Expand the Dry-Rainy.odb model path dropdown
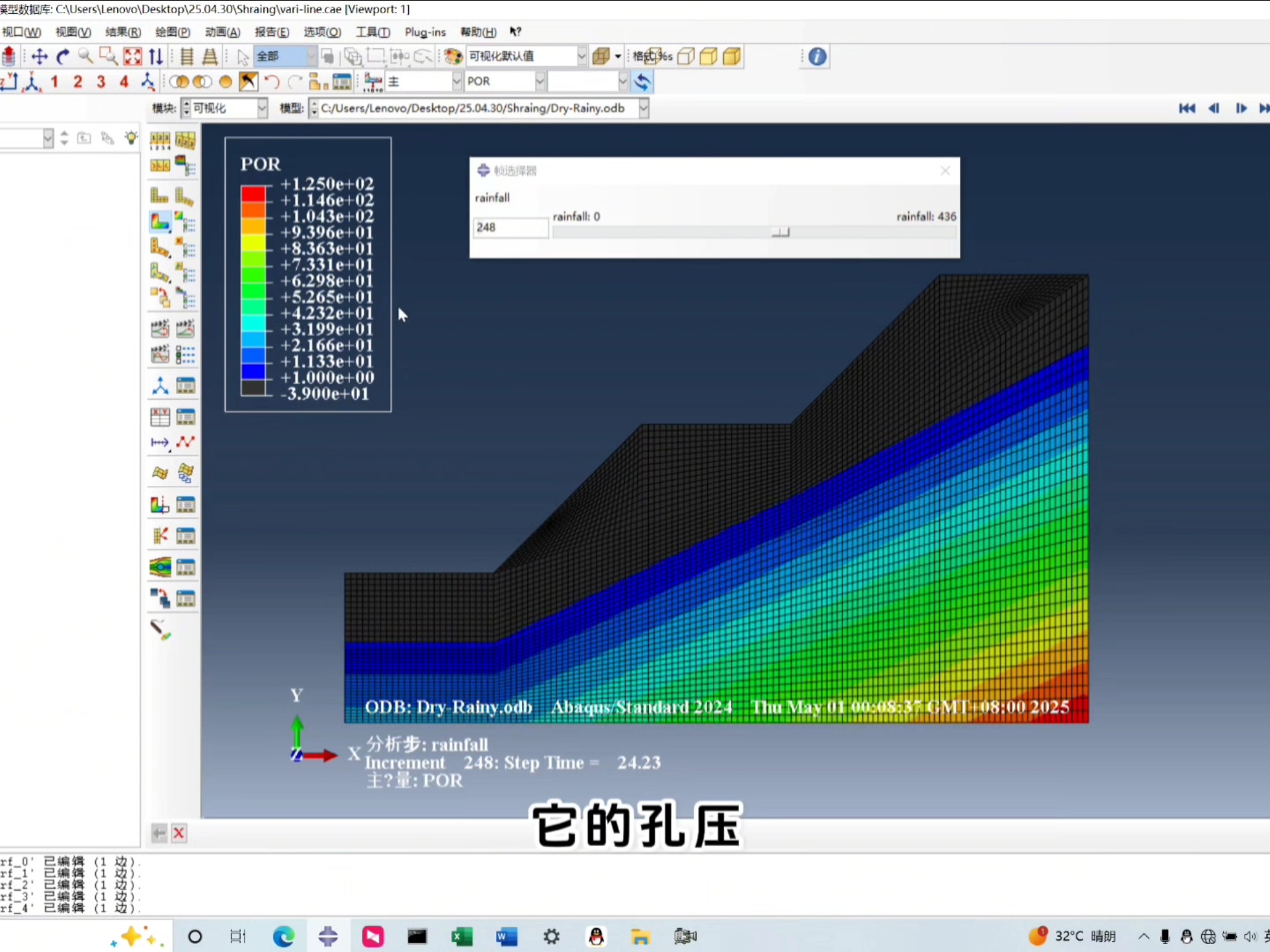The width and height of the screenshot is (1270, 952). click(644, 108)
